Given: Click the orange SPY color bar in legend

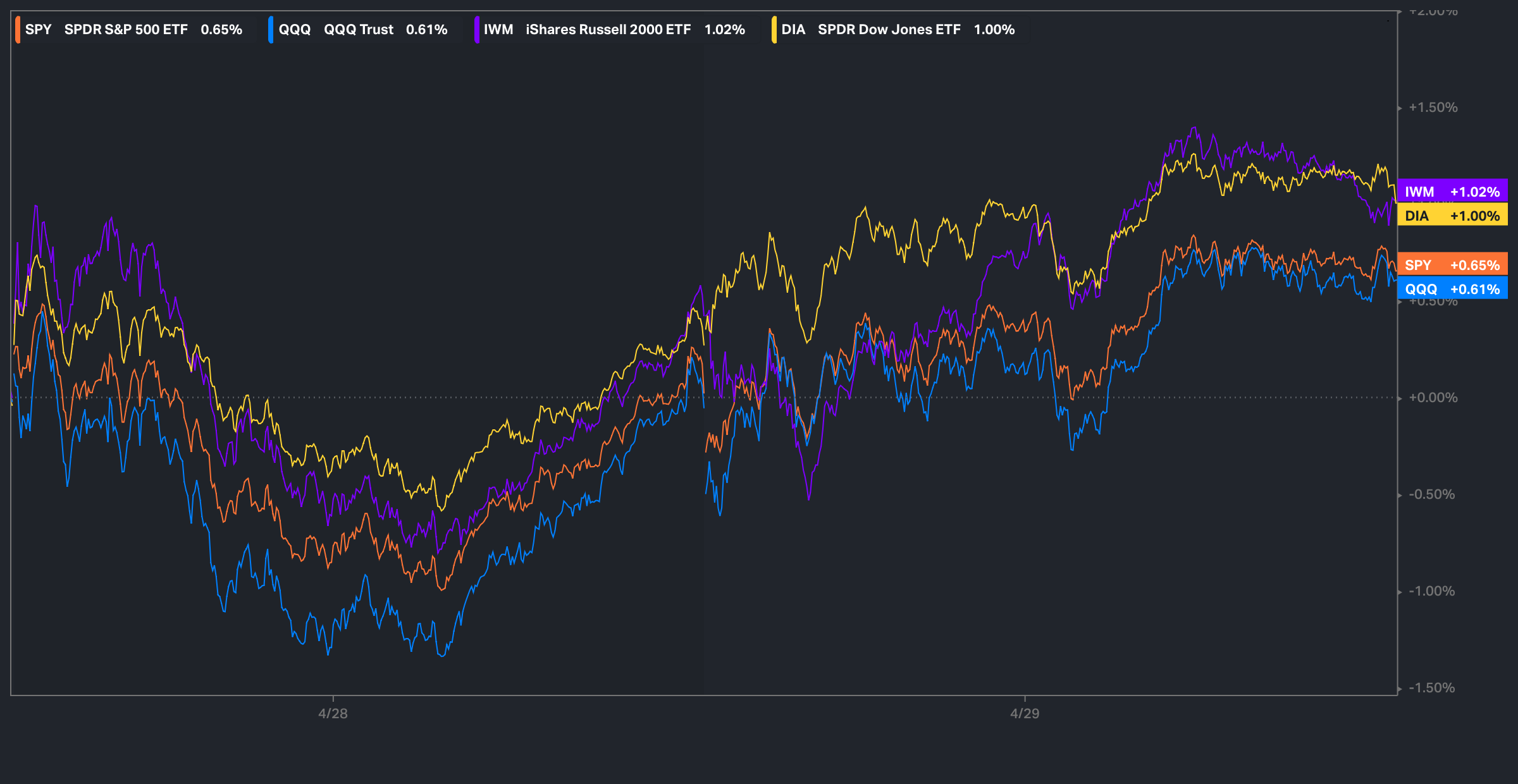Looking at the screenshot, I should coord(18,30).
